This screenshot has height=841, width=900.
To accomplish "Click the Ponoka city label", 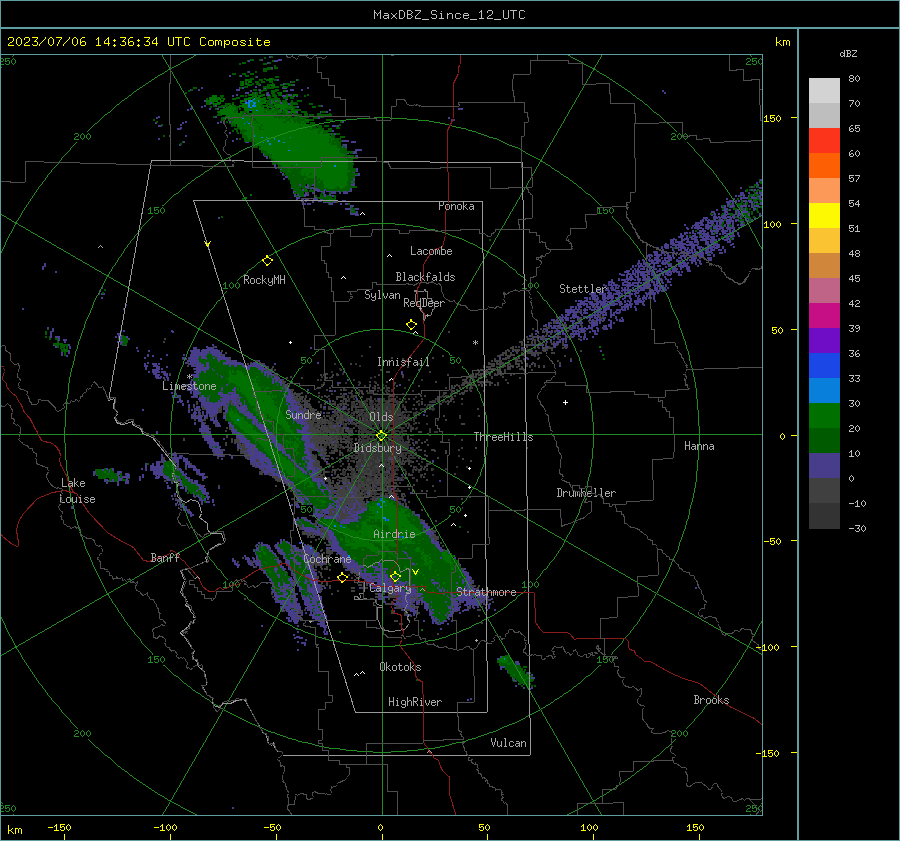I will pos(456,206).
